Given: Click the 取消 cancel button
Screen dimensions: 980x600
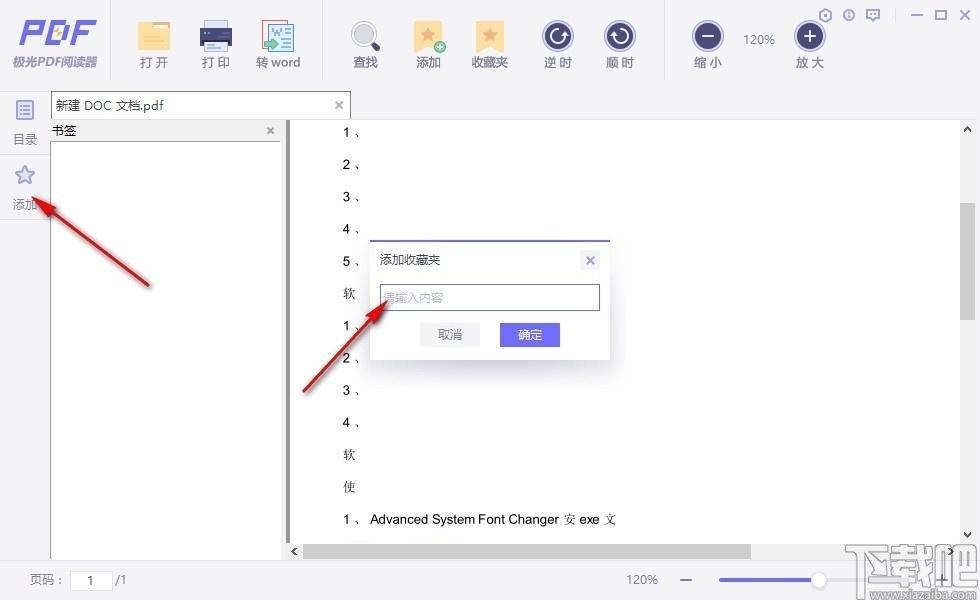Looking at the screenshot, I should (450, 335).
